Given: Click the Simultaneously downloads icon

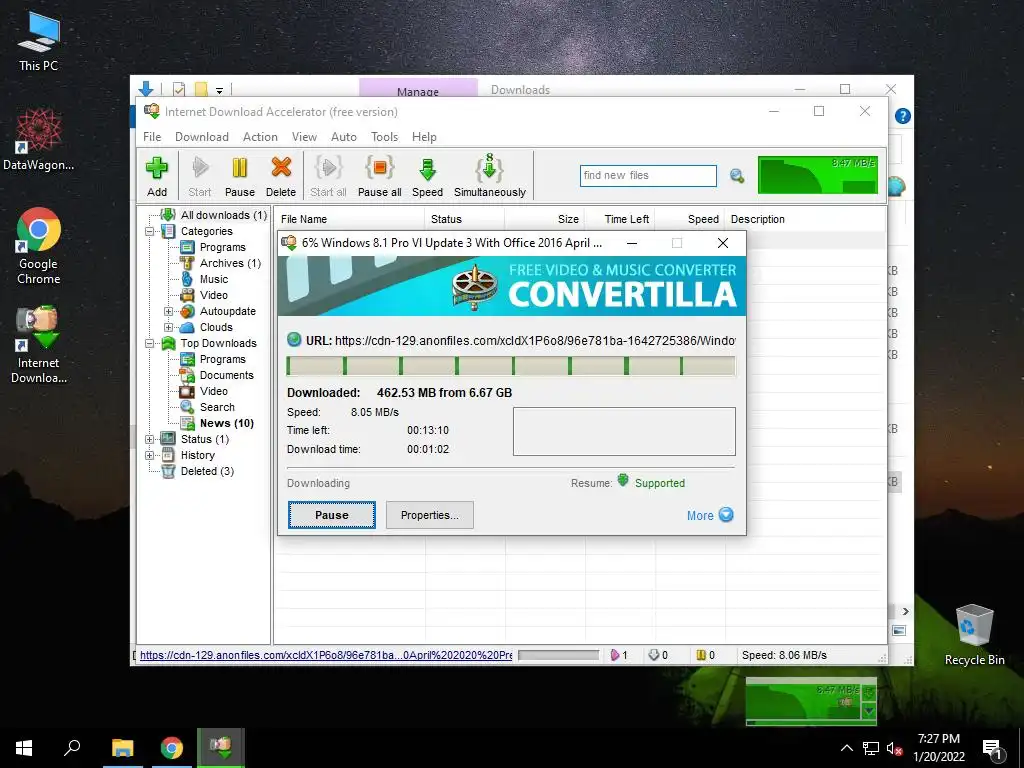Looking at the screenshot, I should pos(490,176).
